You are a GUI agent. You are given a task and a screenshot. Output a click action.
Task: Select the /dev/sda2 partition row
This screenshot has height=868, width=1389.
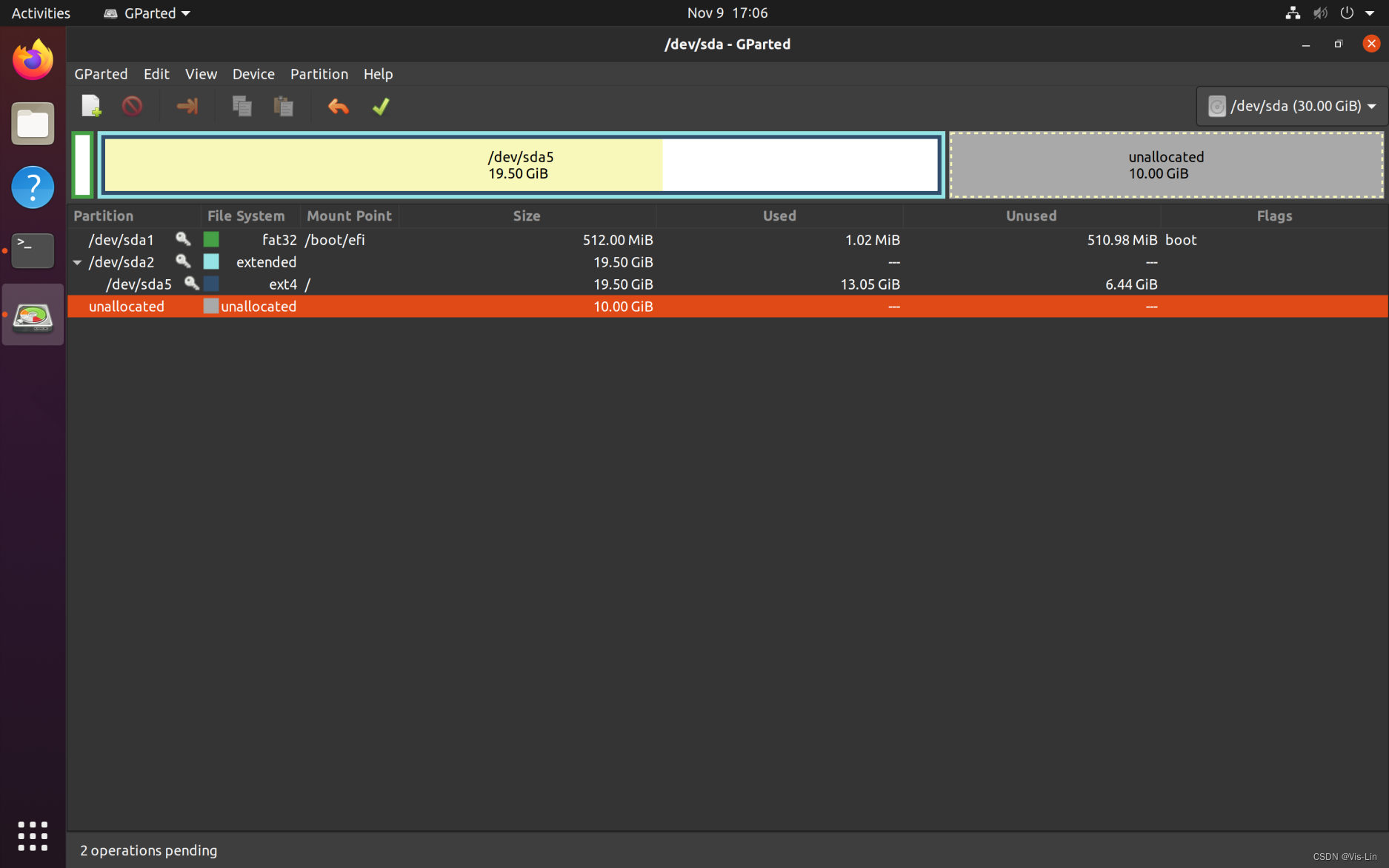point(727,261)
